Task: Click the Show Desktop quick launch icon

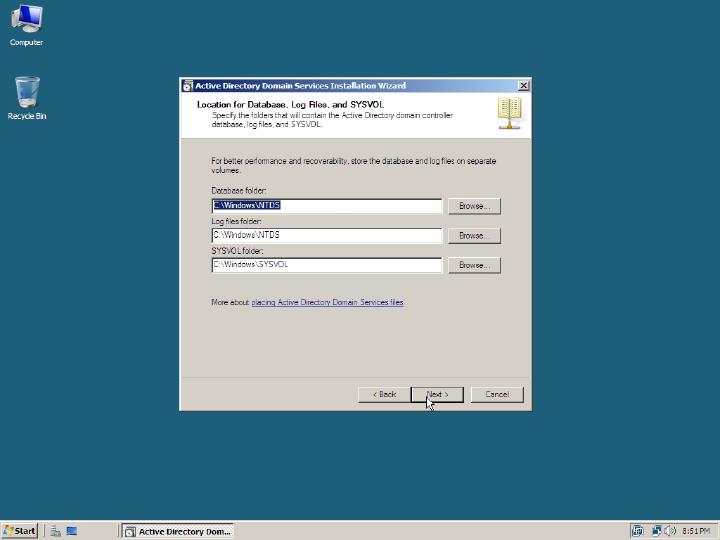Action: (x=72, y=531)
